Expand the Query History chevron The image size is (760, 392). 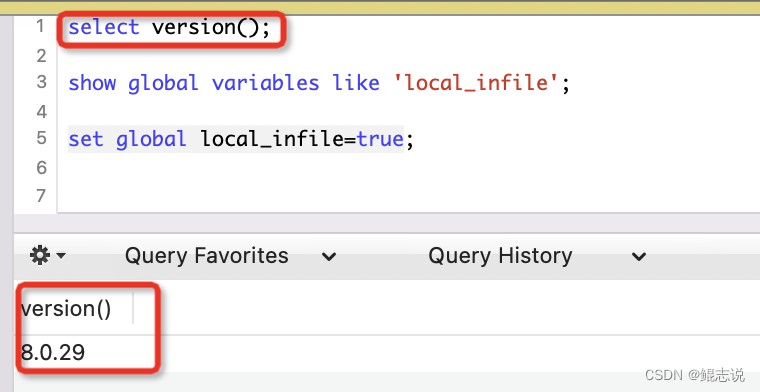[x=639, y=256]
